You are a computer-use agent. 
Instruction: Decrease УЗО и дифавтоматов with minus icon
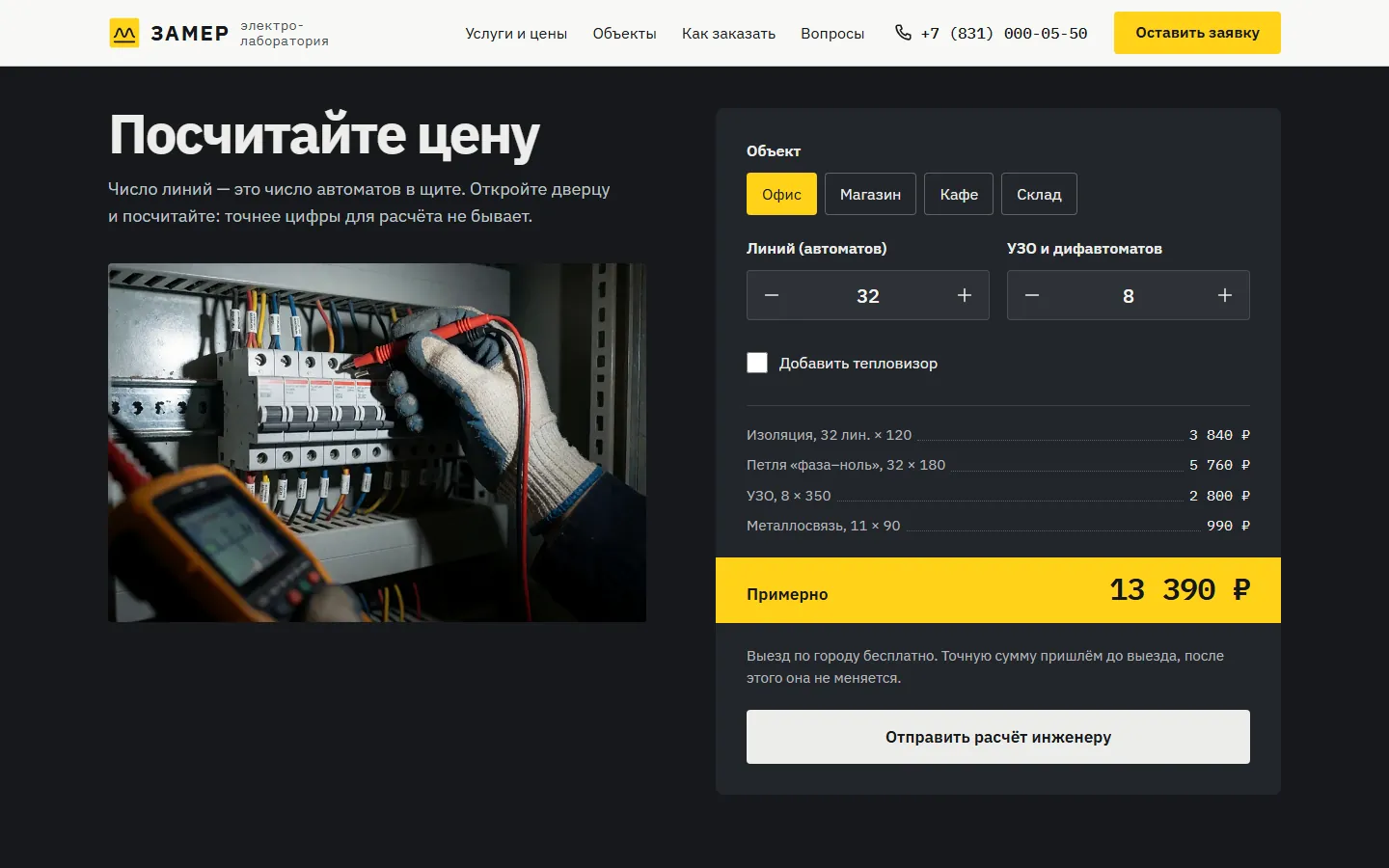click(1032, 295)
